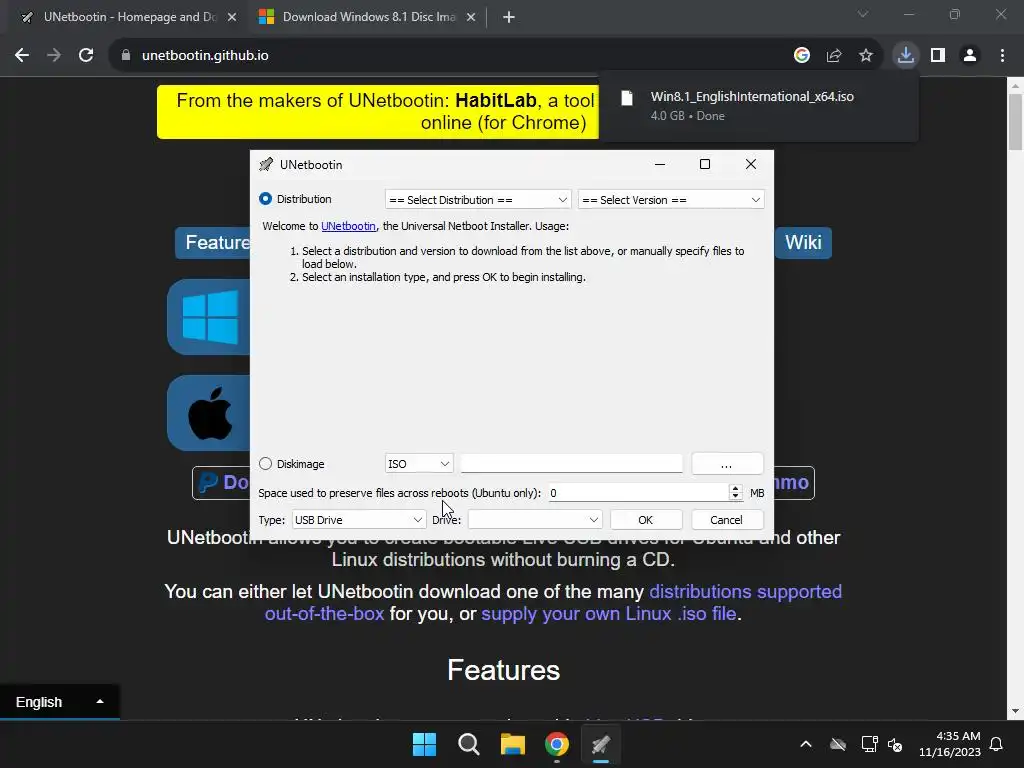Image resolution: width=1024 pixels, height=768 pixels.
Task: Open File Explorer from taskbar
Action: point(513,744)
